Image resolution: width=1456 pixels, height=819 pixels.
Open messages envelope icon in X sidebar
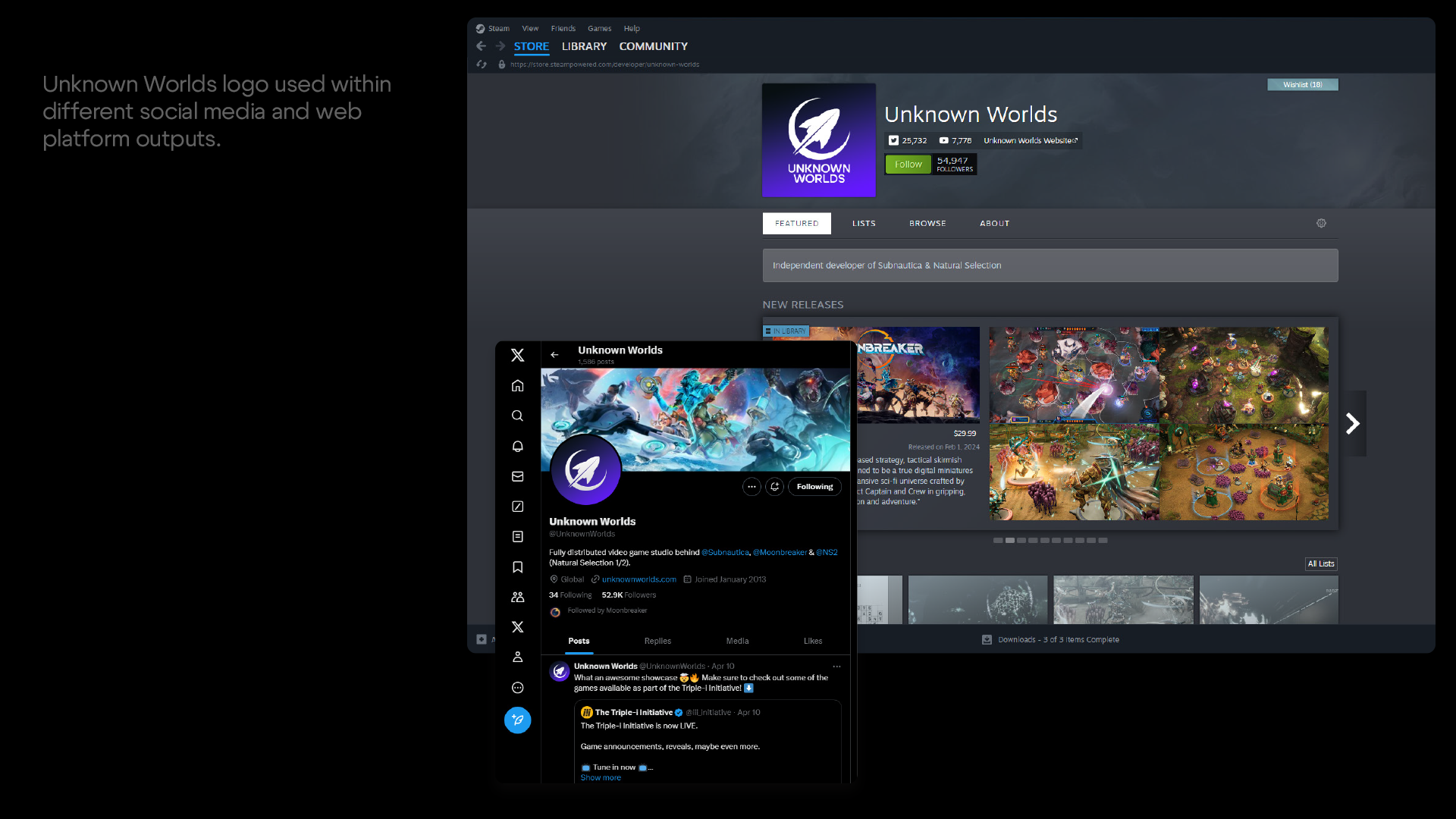click(x=517, y=476)
